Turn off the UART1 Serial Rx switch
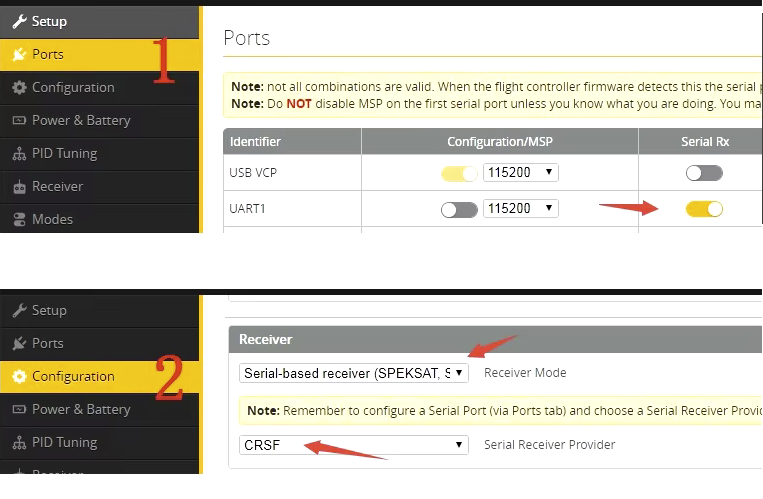This screenshot has width=763, height=499. point(704,209)
